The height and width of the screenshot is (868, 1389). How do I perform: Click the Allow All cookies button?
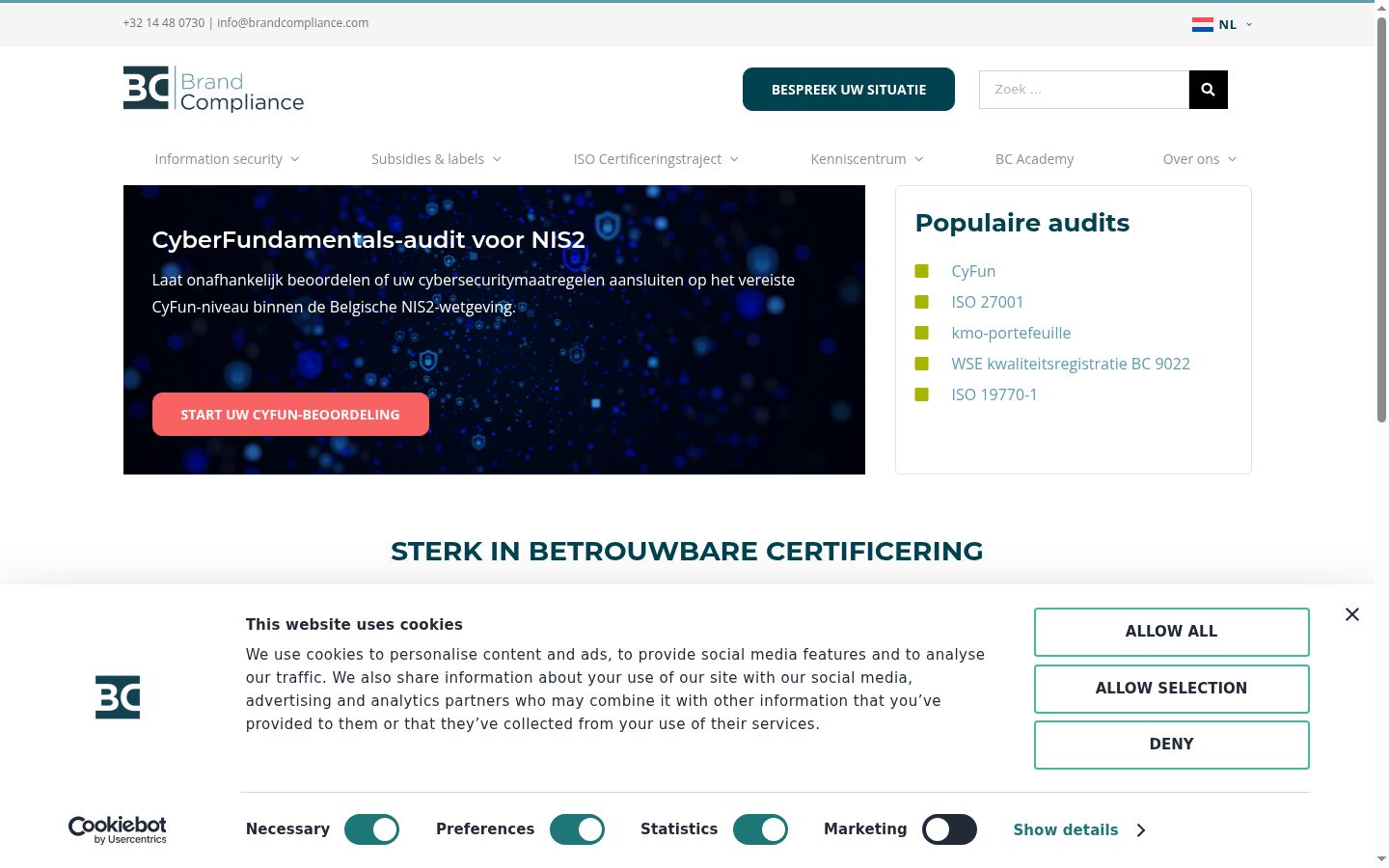click(1171, 632)
